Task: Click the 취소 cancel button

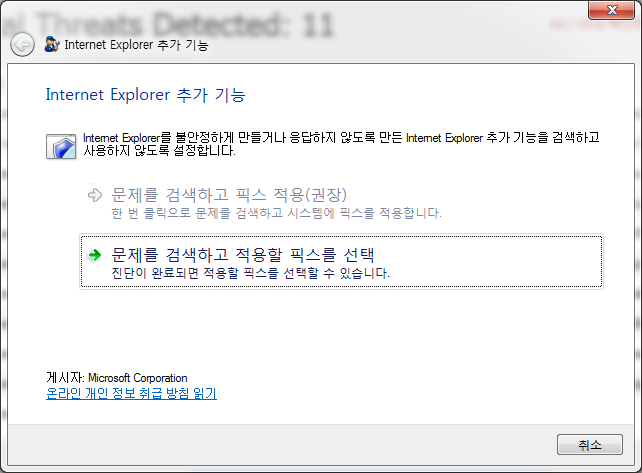Action: [590, 445]
